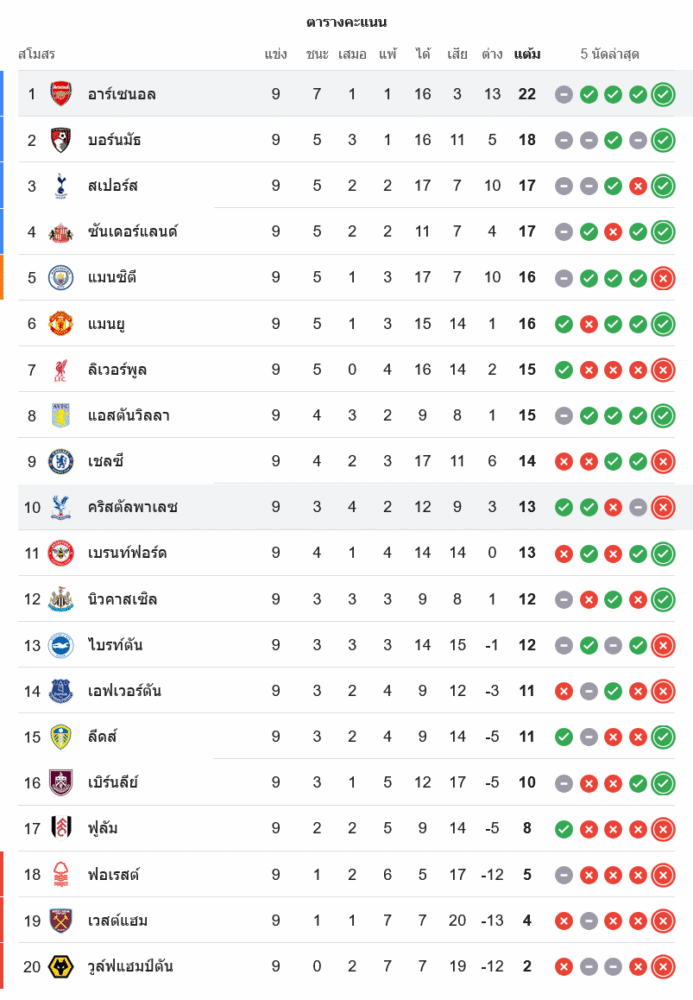Click the Liverpool club crest icon
The height and width of the screenshot is (1000, 693).
click(x=61, y=370)
